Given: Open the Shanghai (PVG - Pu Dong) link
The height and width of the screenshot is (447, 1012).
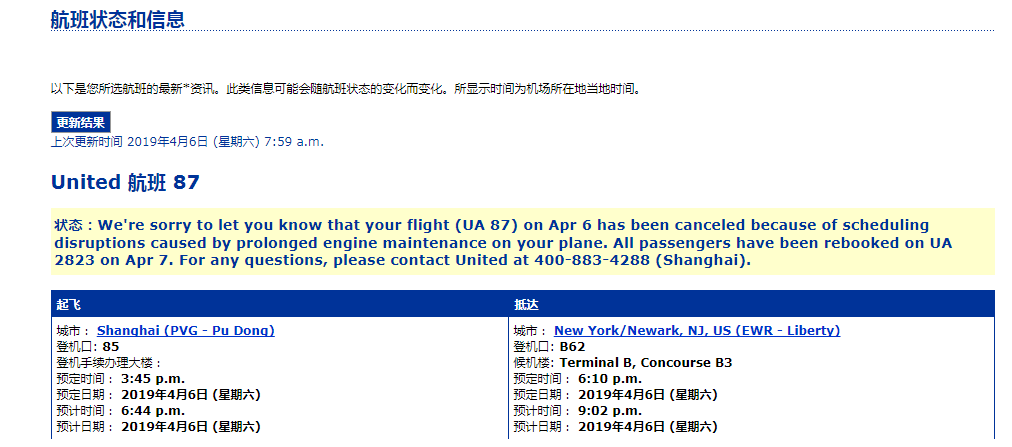Looking at the screenshot, I should (186, 331).
